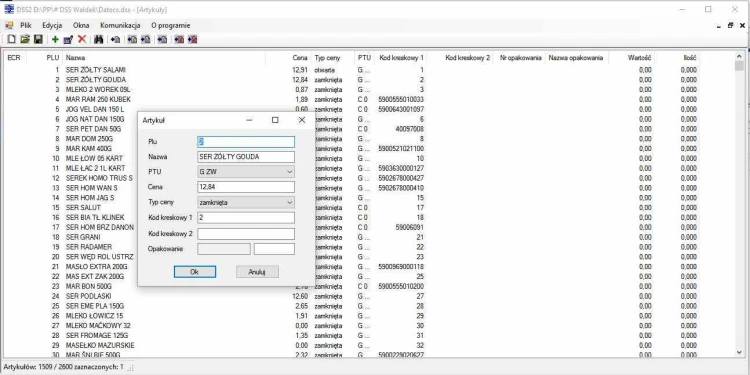Select the row SER ŻÓŁTY SALAMI
750x375 pixels.
click(351, 70)
